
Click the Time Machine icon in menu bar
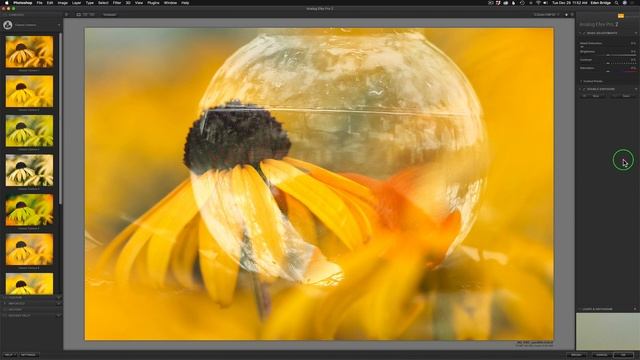522,3
